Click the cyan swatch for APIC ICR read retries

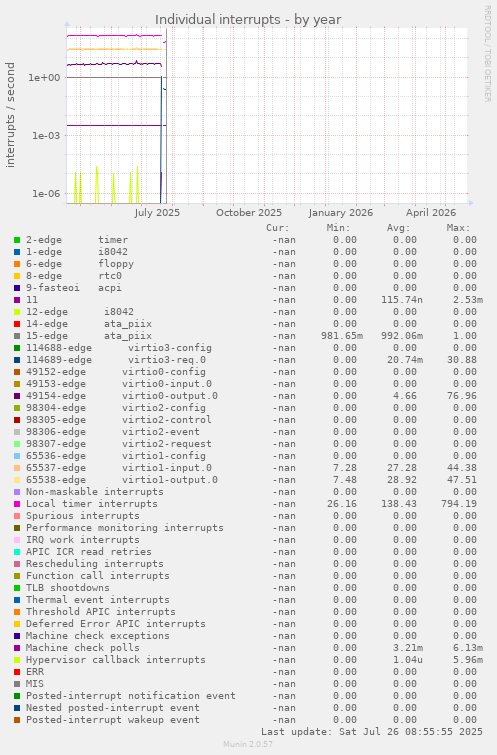(17, 552)
